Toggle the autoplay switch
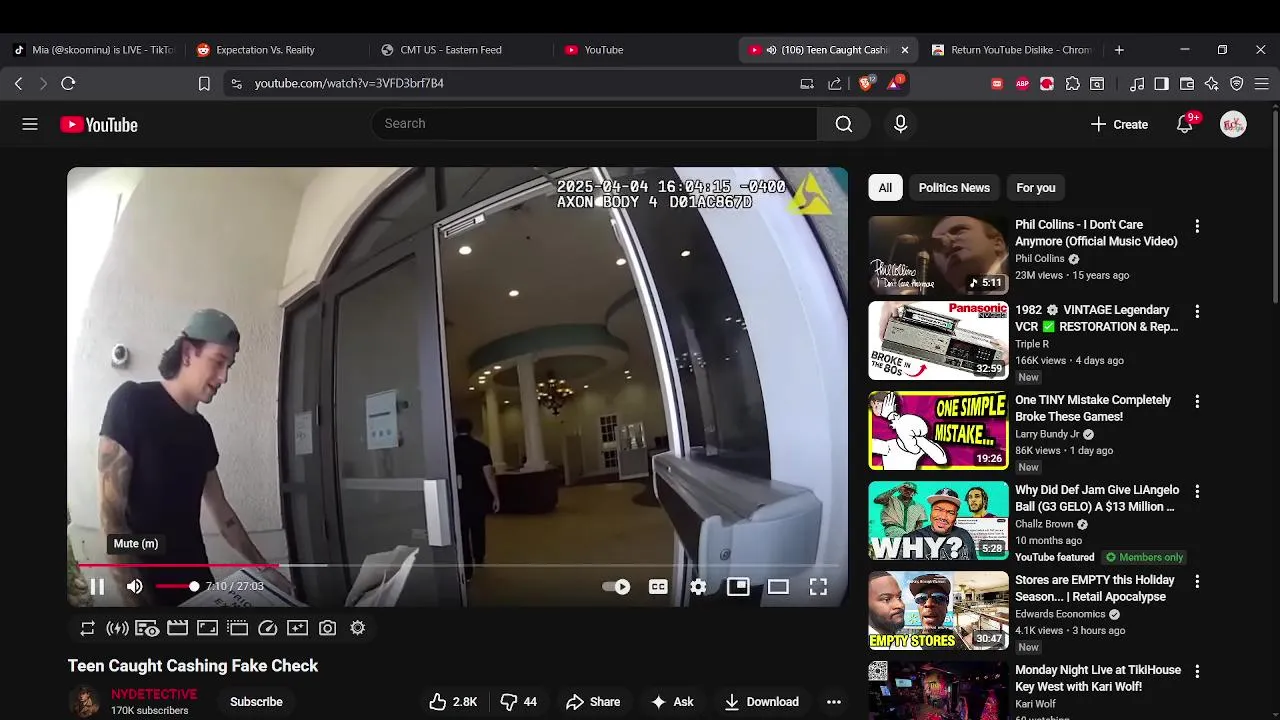This screenshot has height=720, width=1280. (x=616, y=587)
